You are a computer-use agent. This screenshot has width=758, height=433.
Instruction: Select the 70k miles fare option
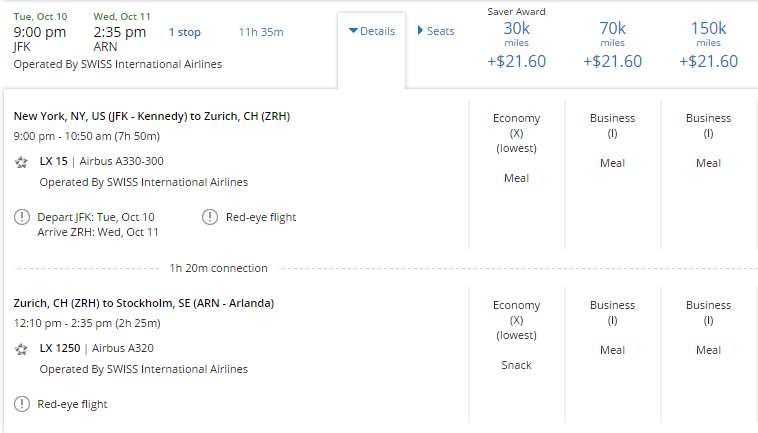coord(612,45)
